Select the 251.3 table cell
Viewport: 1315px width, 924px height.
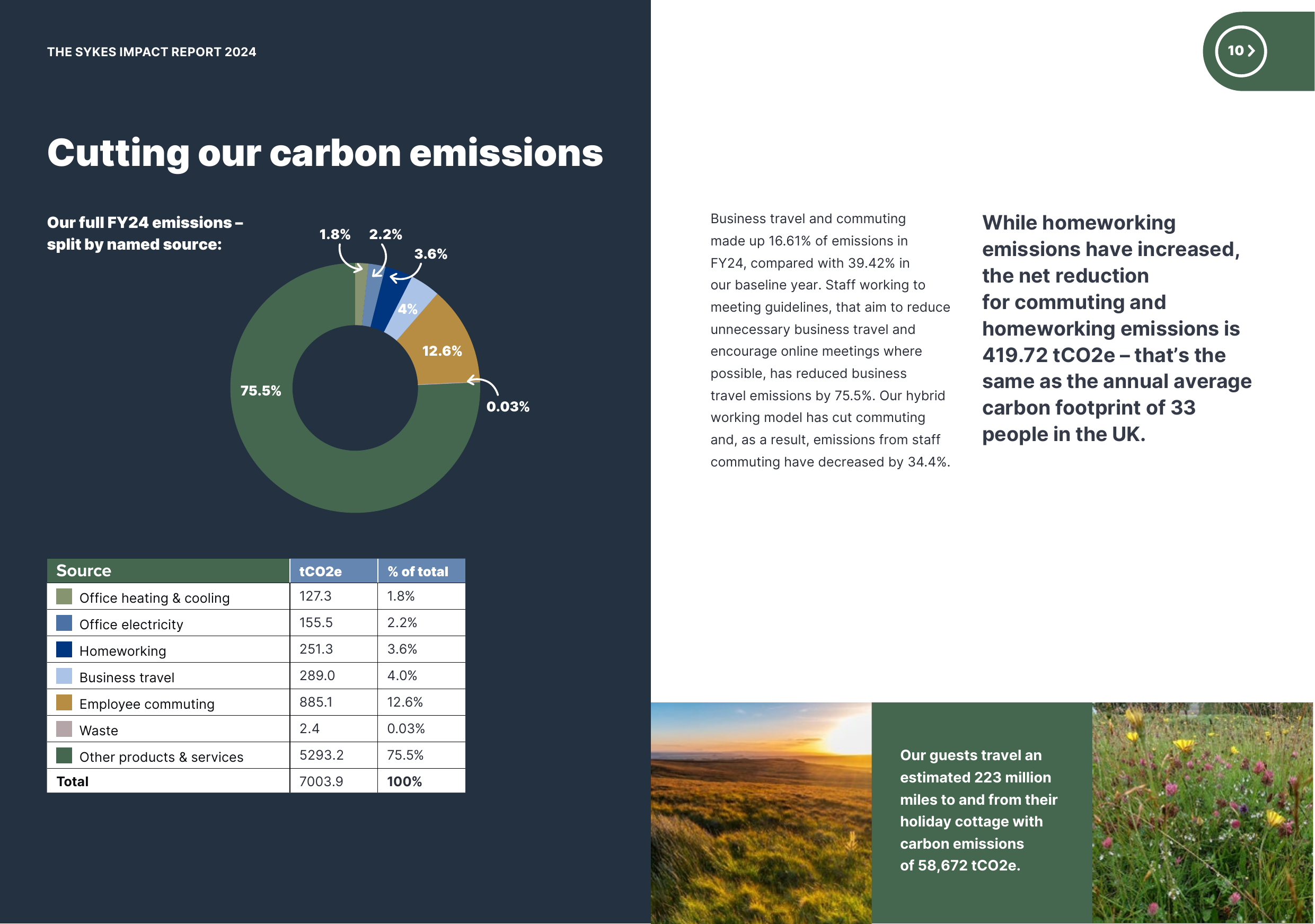pos(334,649)
